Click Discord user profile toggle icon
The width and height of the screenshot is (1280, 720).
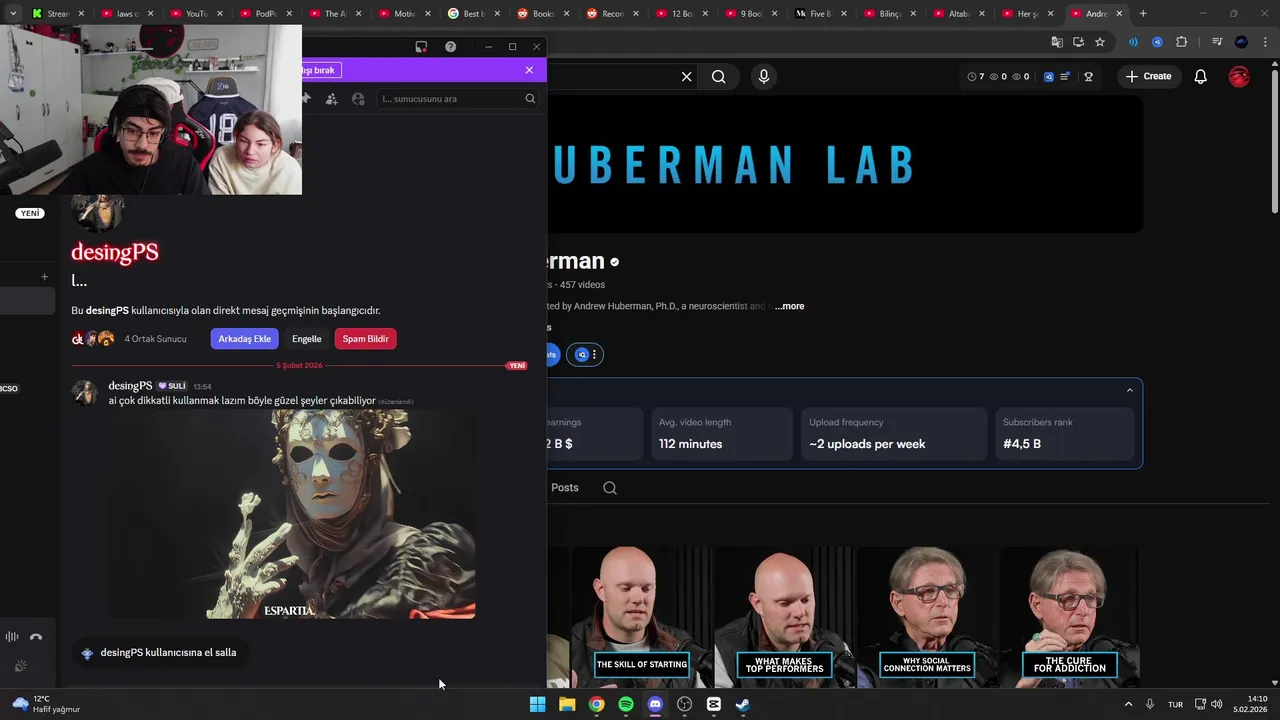[359, 99]
